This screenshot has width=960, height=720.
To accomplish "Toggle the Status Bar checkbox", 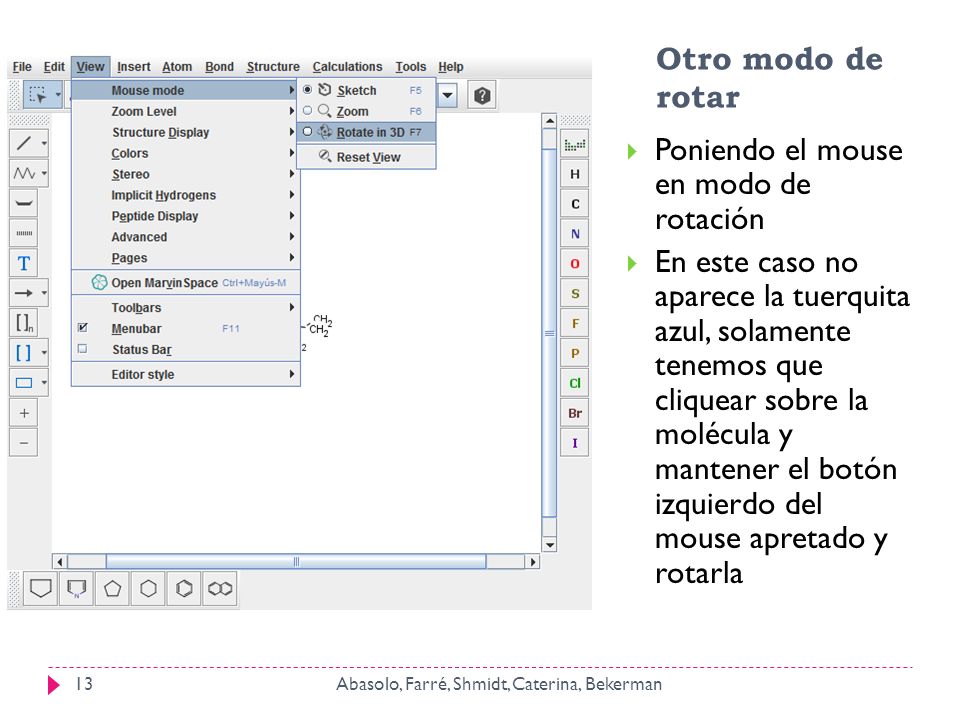I will pyautogui.click(x=83, y=349).
